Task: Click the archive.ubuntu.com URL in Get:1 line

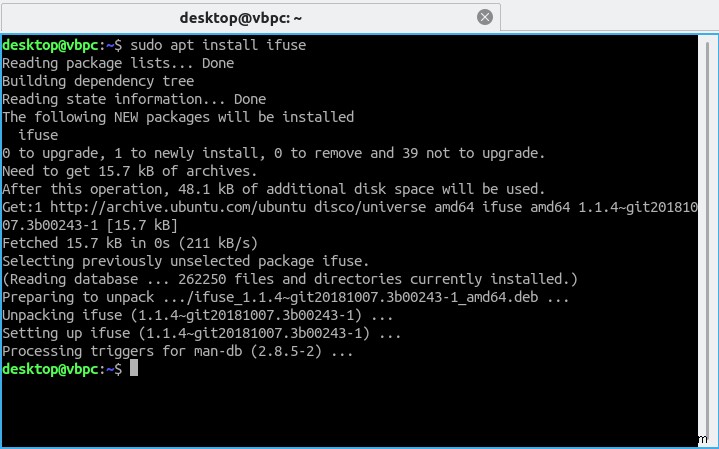Action: 178,207
